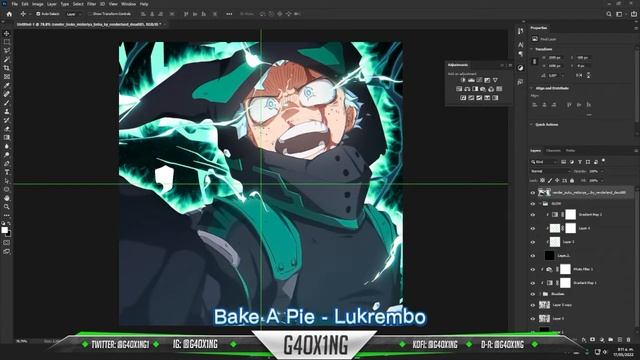This screenshot has width=640, height=360.
Task: Select the Zoom tool
Action: (x=7, y=207)
